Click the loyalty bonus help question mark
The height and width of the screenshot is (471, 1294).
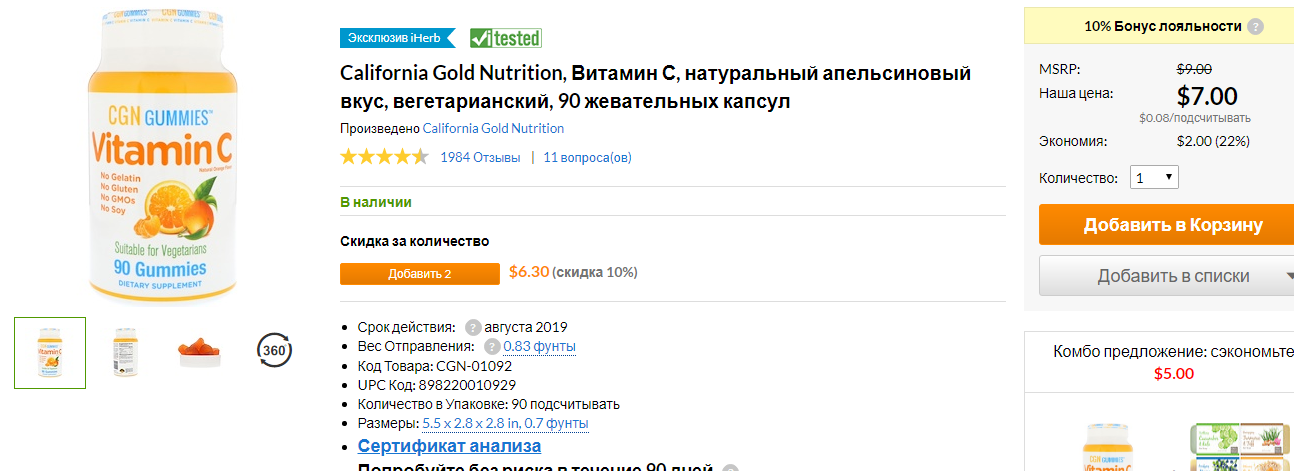pos(1255,27)
